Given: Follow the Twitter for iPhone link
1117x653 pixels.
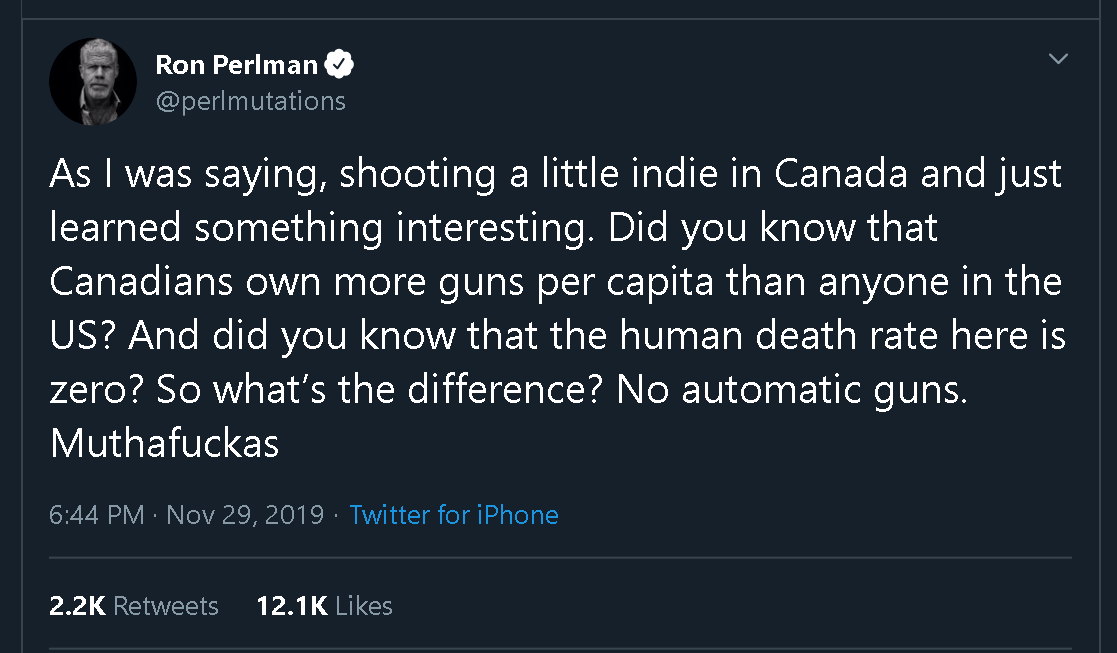Looking at the screenshot, I should point(454,515).
